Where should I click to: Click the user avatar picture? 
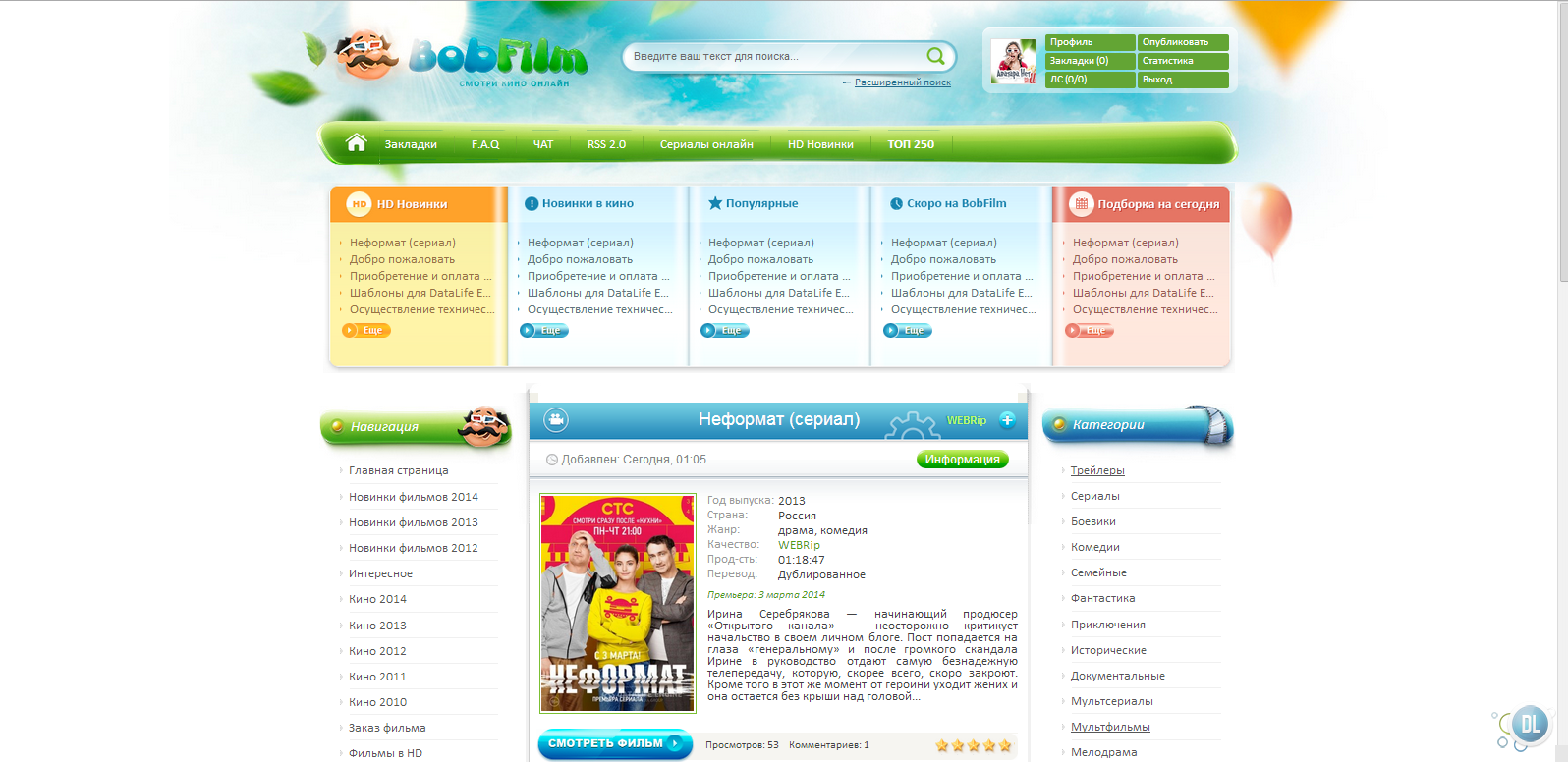[x=1013, y=61]
